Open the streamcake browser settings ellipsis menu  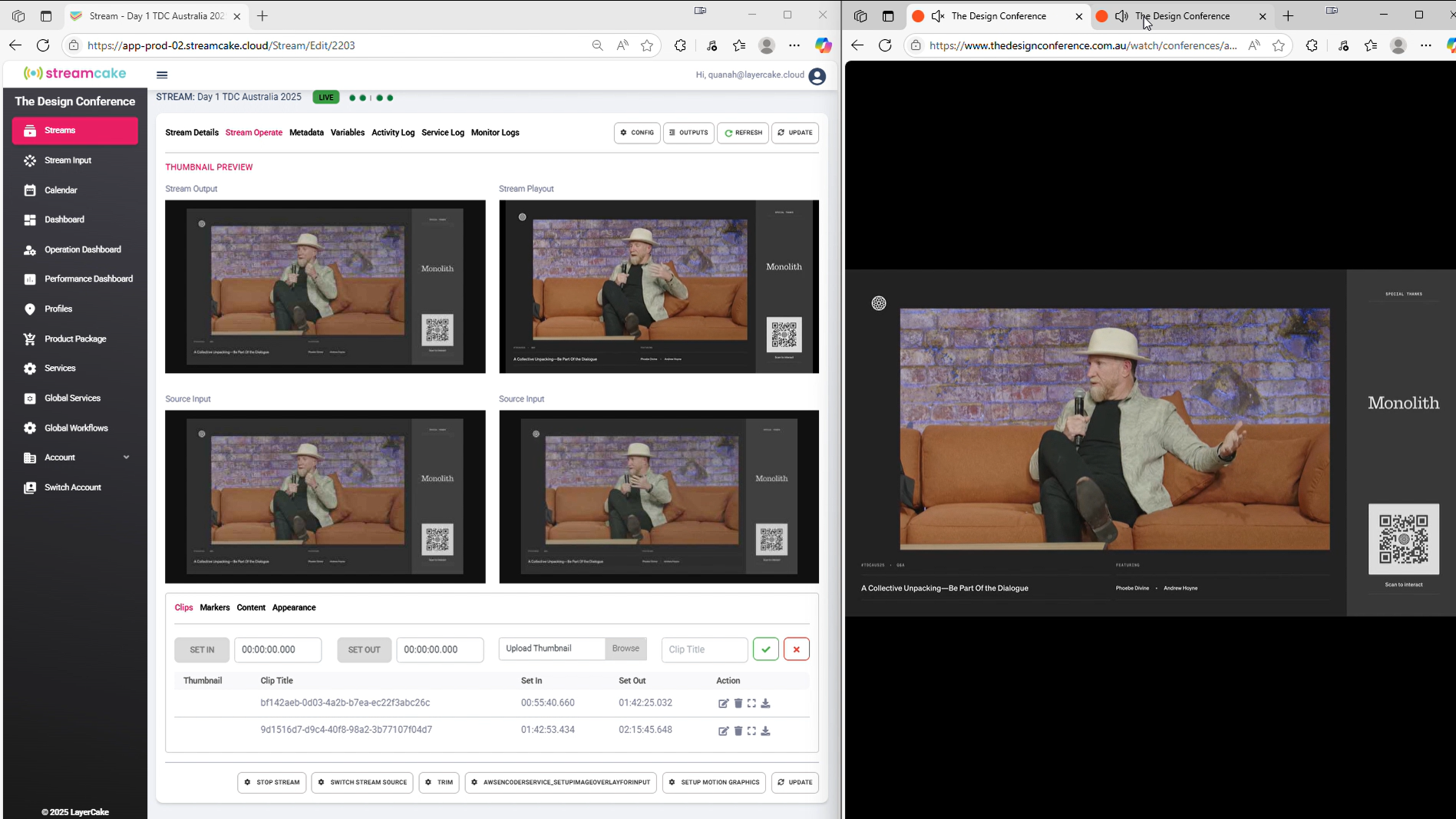coord(794,45)
